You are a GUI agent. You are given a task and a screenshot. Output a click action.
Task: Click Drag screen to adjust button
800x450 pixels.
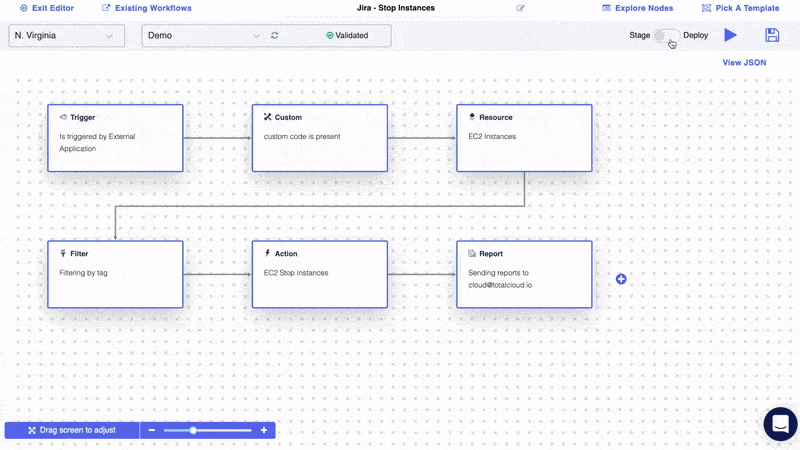[x=72, y=430]
